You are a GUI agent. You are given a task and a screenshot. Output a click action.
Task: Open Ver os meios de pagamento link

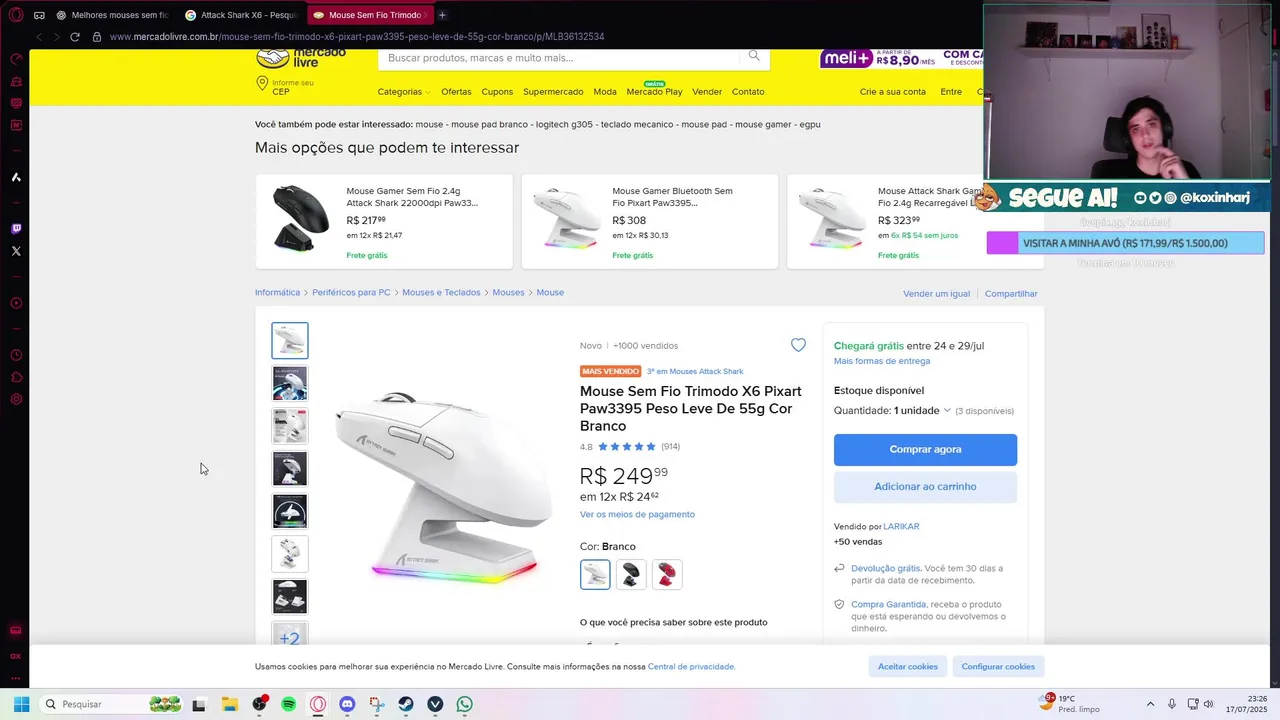click(x=637, y=514)
